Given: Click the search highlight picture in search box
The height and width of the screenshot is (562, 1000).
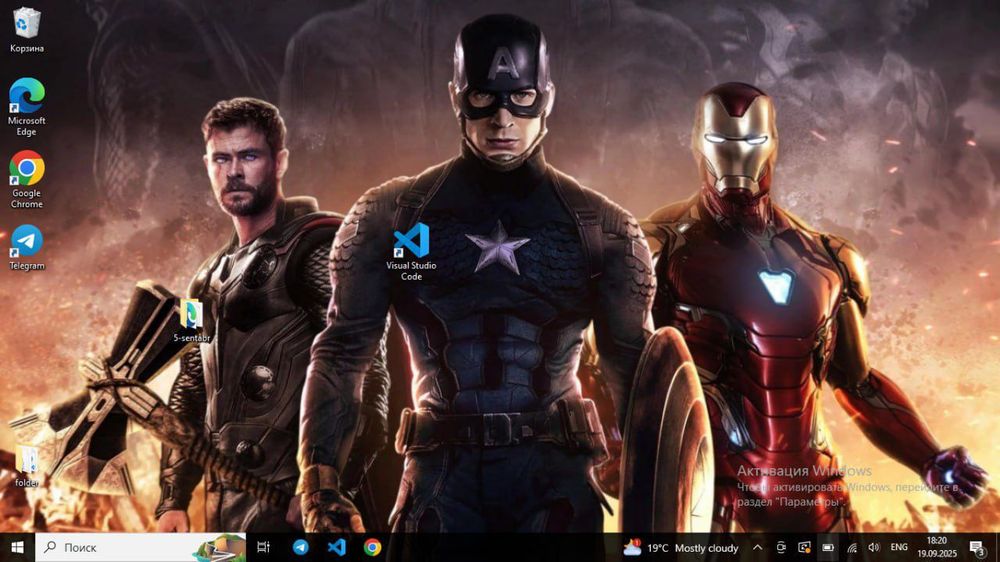Looking at the screenshot, I should [x=219, y=547].
